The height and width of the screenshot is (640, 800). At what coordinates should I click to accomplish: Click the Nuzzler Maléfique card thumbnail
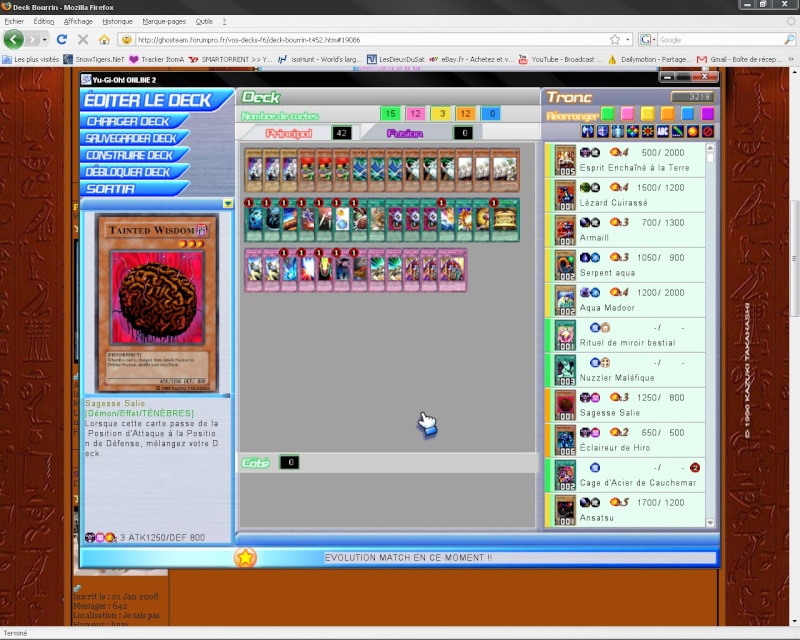pyautogui.click(x=565, y=370)
